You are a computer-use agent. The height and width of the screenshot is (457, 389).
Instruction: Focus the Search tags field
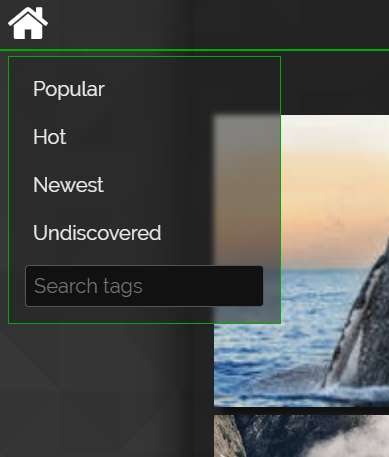coord(144,286)
